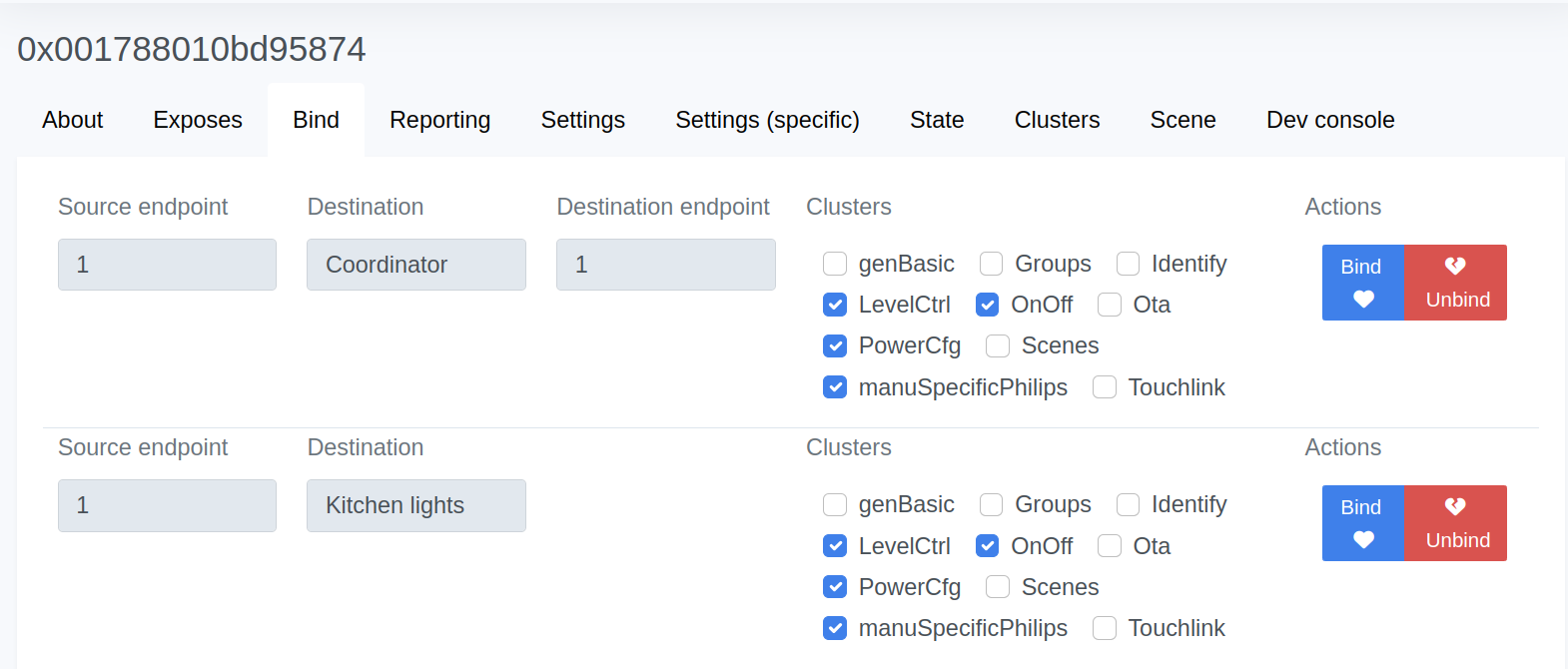Check Scenes cluster for Kitchen lights binding
Image resolution: width=1568 pixels, height=669 pixels.
[998, 587]
